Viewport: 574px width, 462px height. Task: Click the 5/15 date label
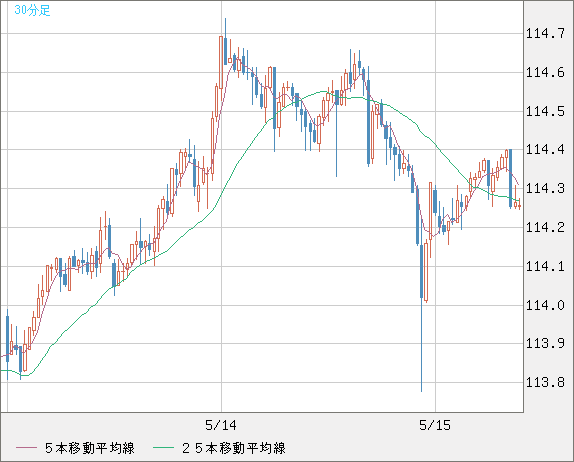pos(435,425)
